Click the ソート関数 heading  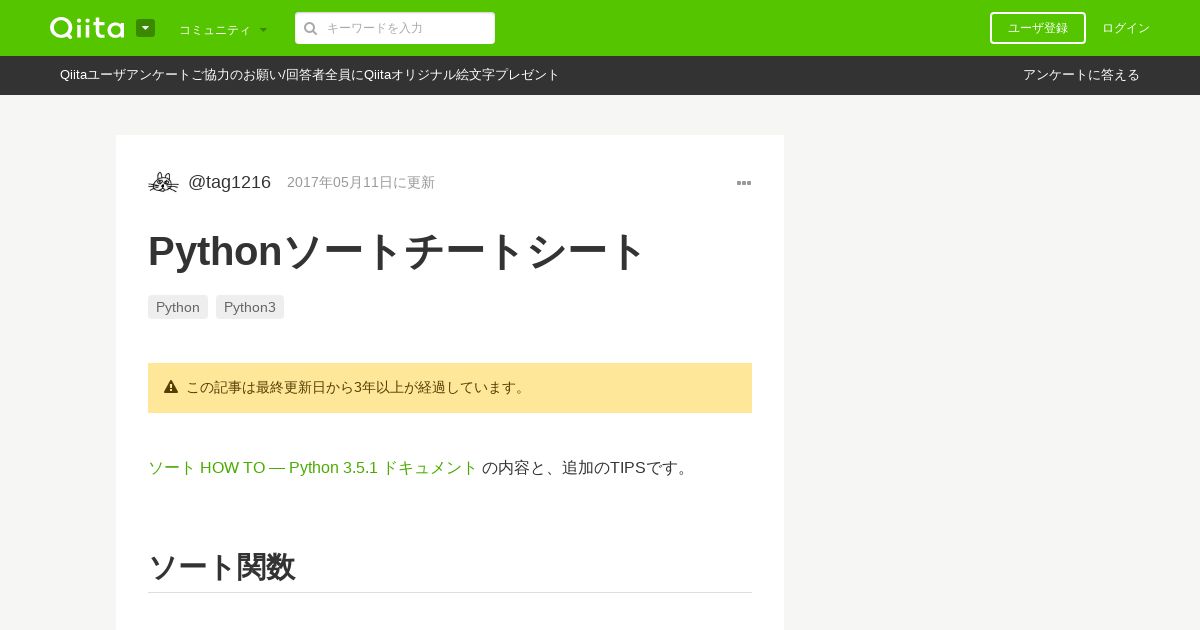221,567
